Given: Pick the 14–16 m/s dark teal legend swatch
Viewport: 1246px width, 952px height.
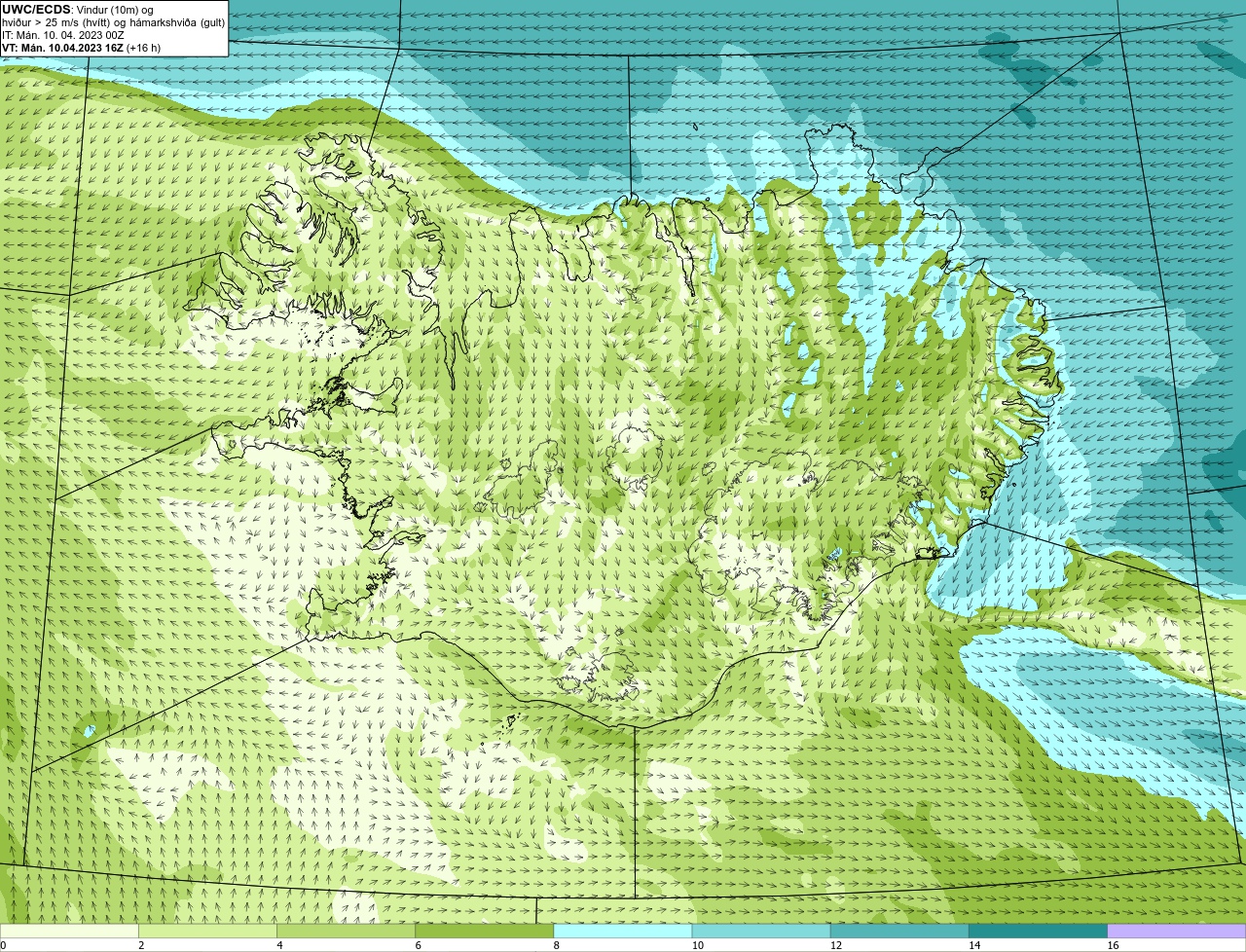Looking at the screenshot, I should pyautogui.click(x=1039, y=931).
